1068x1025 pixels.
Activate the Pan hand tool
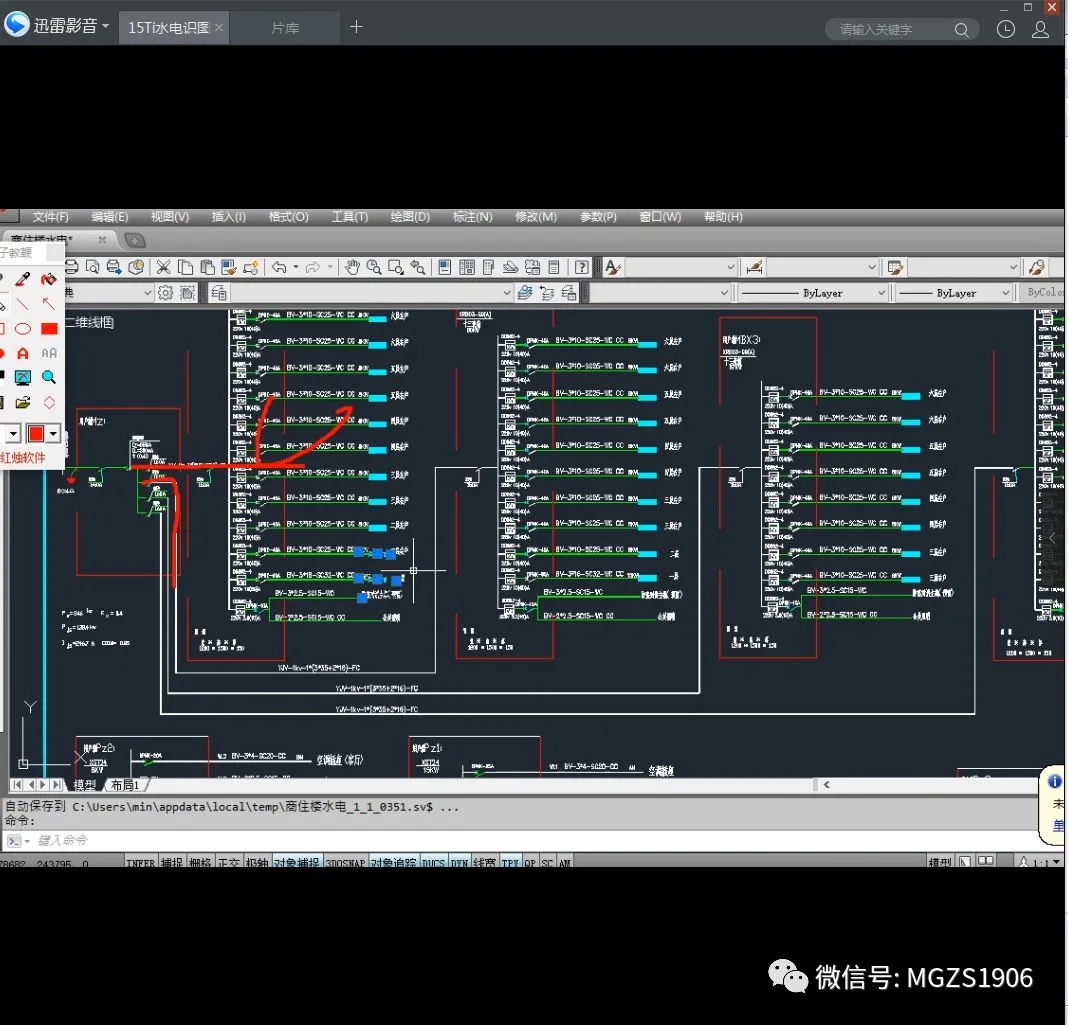click(352, 267)
